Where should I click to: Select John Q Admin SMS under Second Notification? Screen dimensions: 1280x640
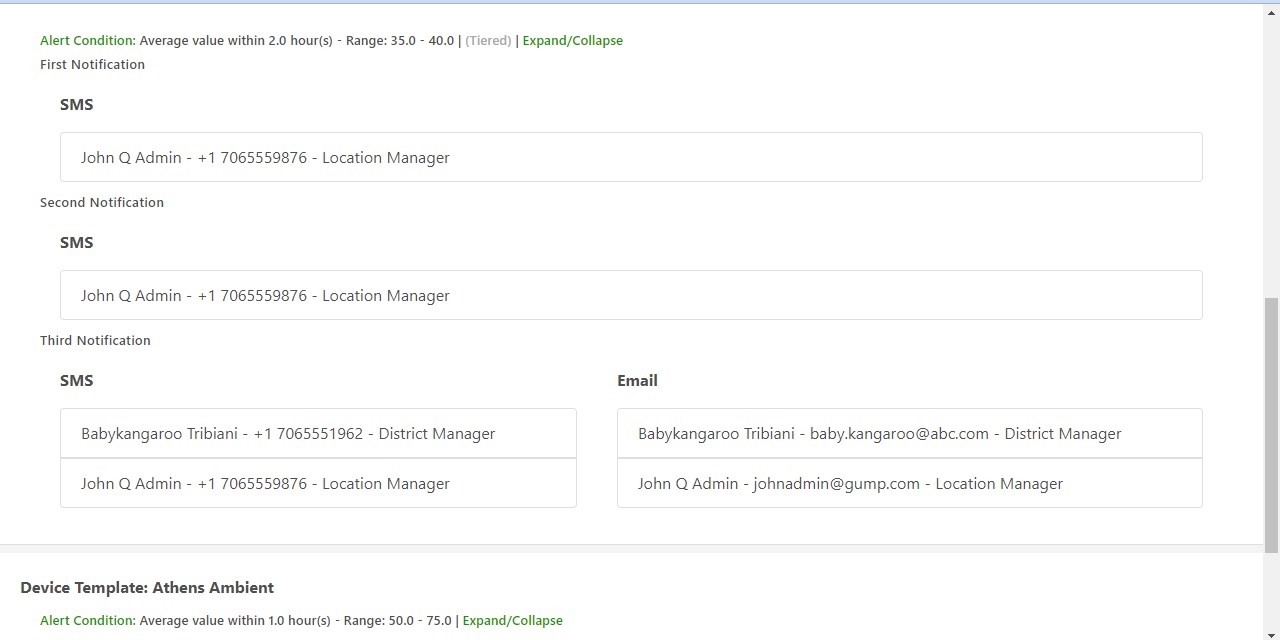pyautogui.click(x=630, y=295)
